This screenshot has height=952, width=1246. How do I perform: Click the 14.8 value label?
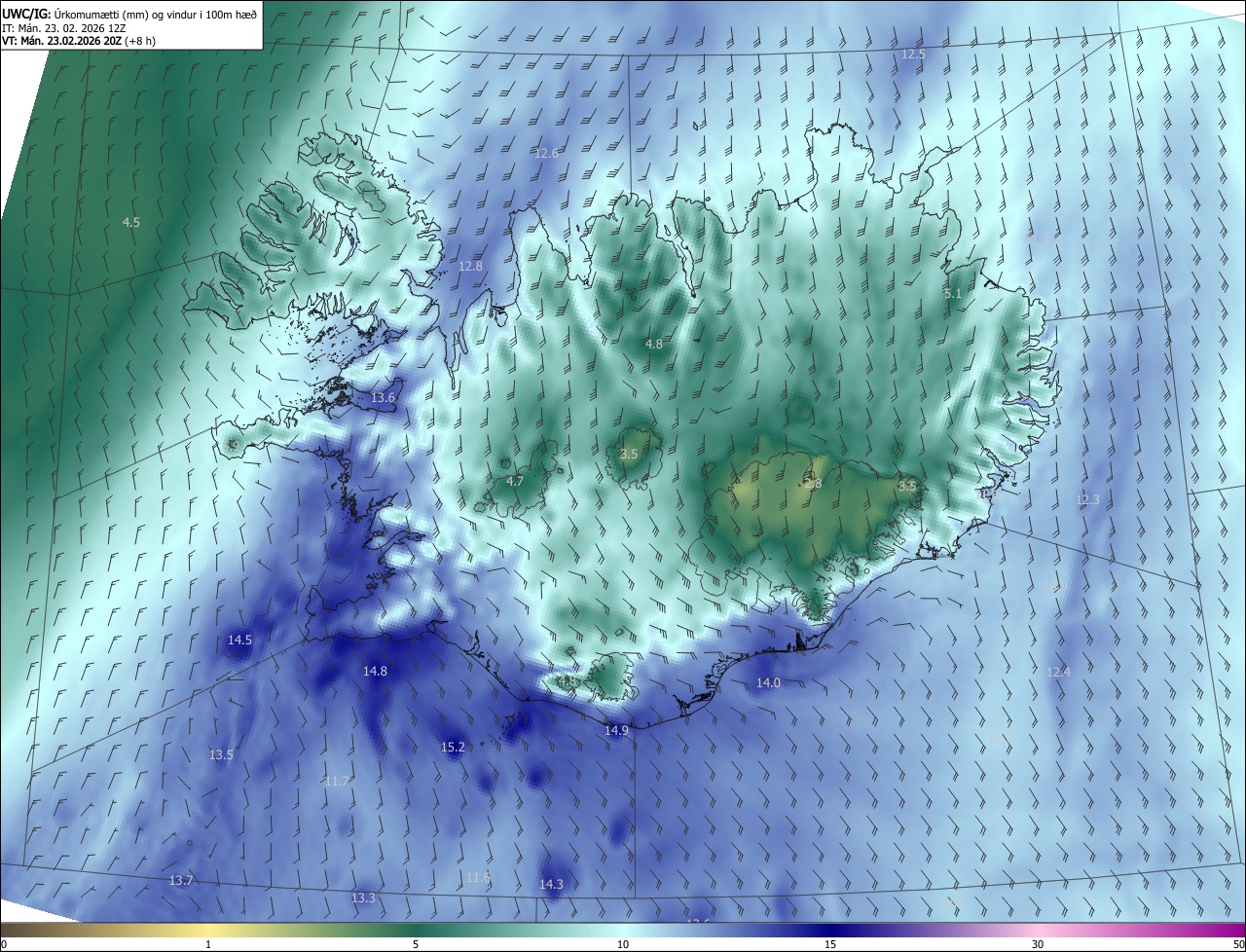click(375, 672)
